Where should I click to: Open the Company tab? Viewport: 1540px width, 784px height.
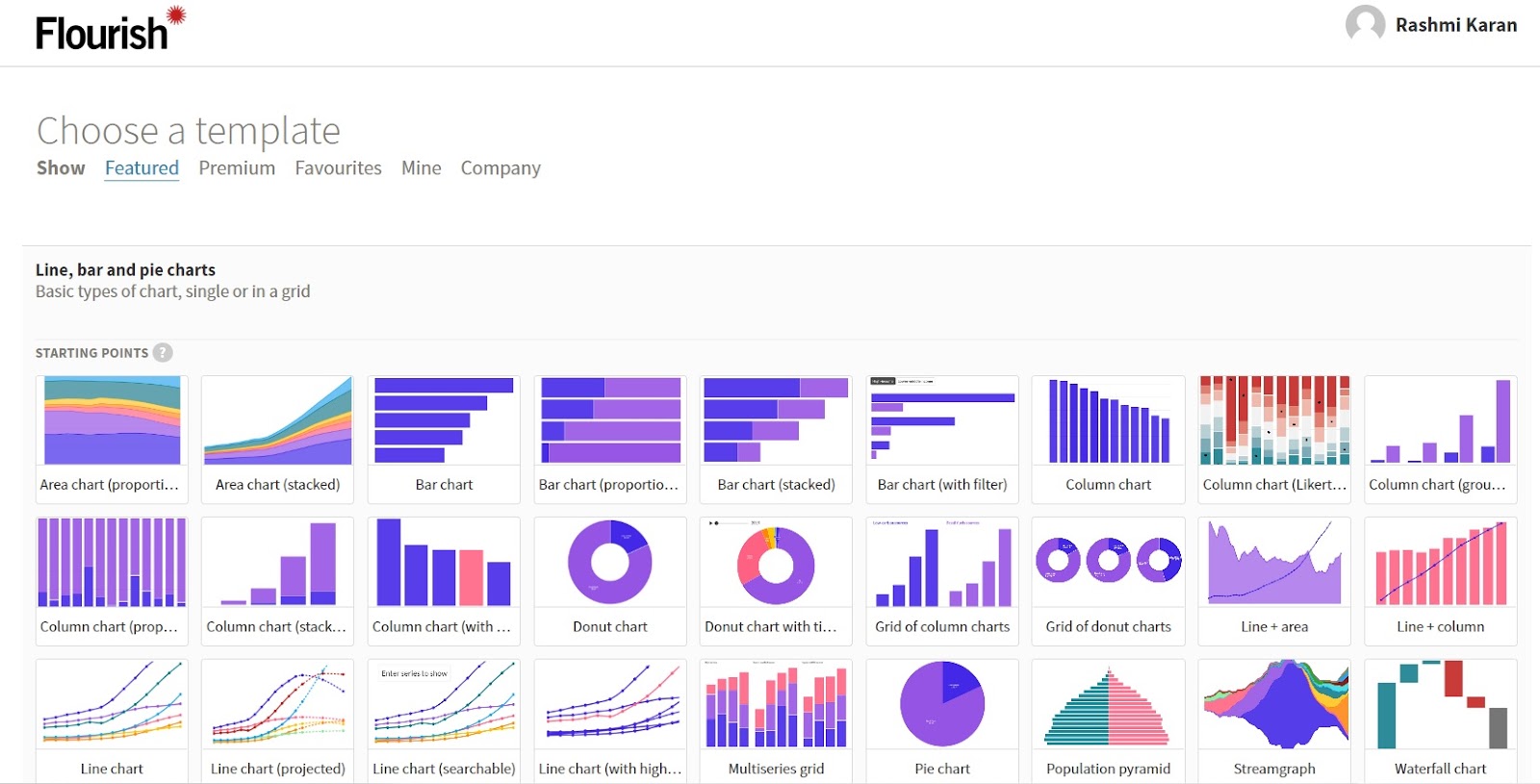500,168
